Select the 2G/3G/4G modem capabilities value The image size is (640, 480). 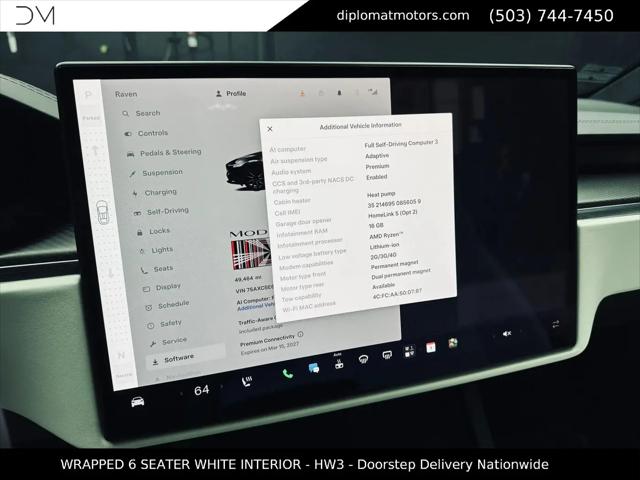[x=383, y=256]
